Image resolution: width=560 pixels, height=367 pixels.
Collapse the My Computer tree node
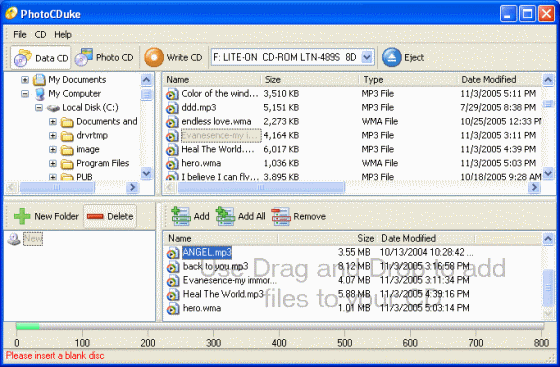click(25, 94)
